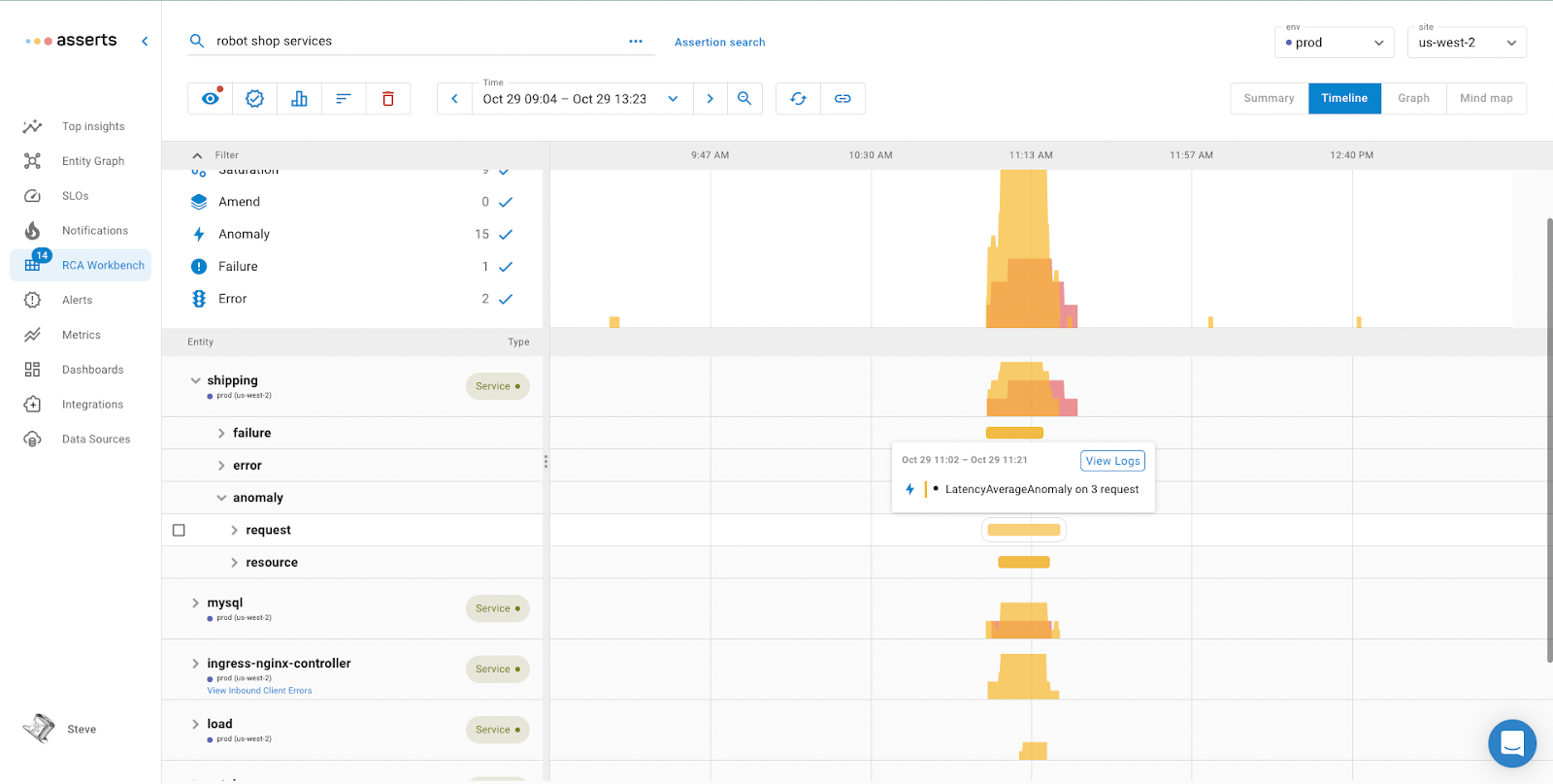This screenshot has width=1553, height=784.
Task: Click the red trash delete icon
Action: (387, 99)
